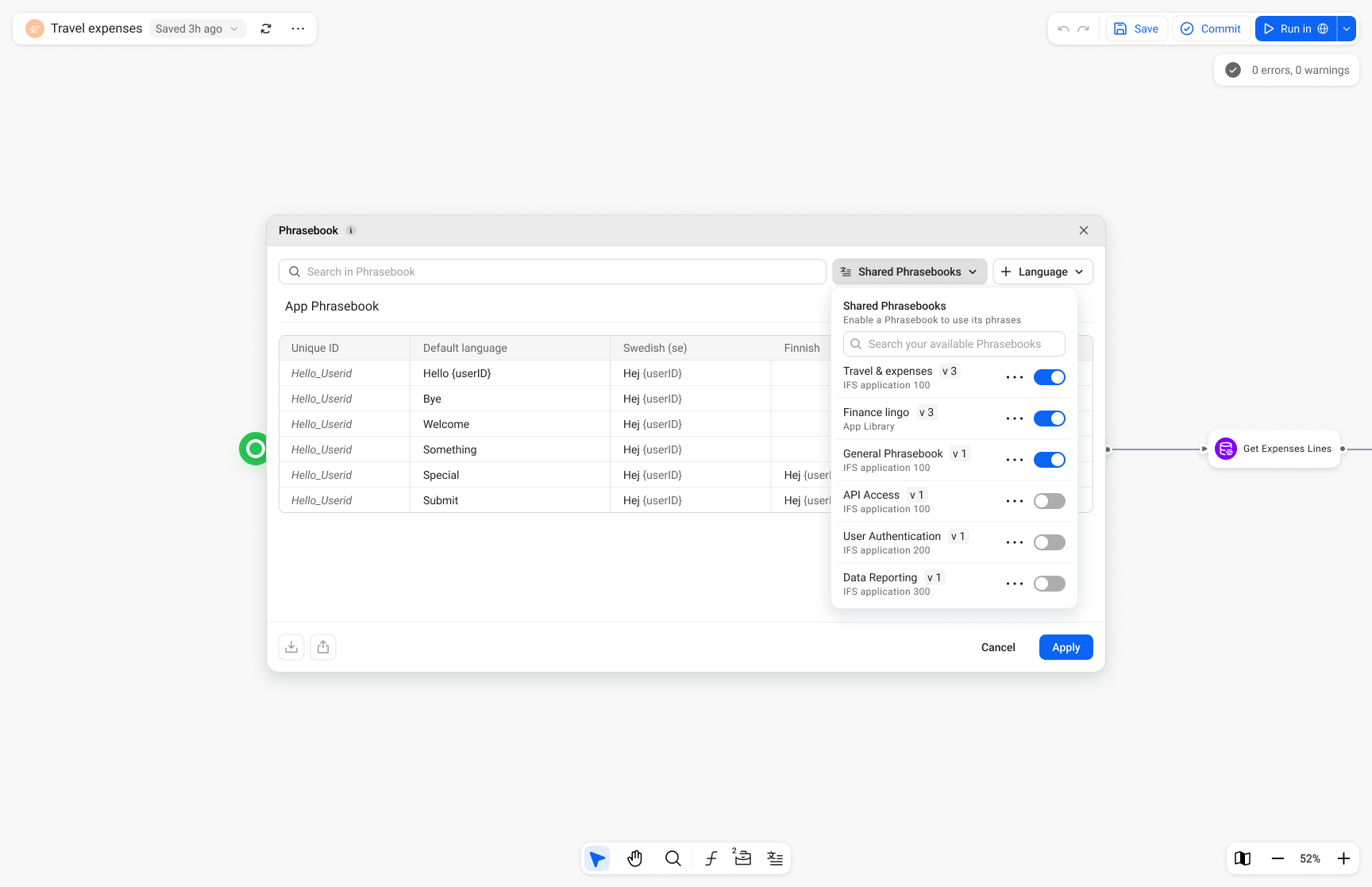The width and height of the screenshot is (1372, 887).
Task: Open more options for Finance lingo
Action: click(x=1014, y=418)
